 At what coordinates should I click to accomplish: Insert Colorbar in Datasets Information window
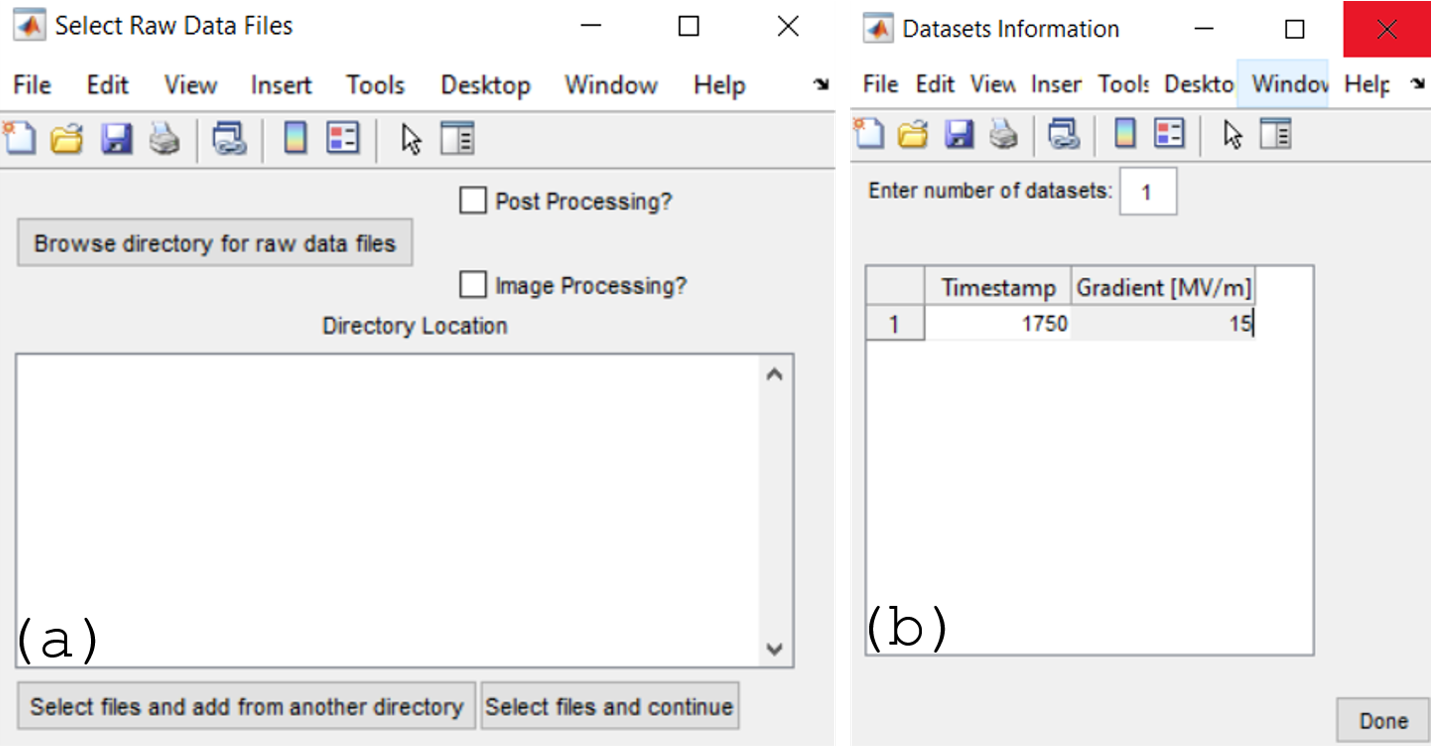(x=1125, y=133)
